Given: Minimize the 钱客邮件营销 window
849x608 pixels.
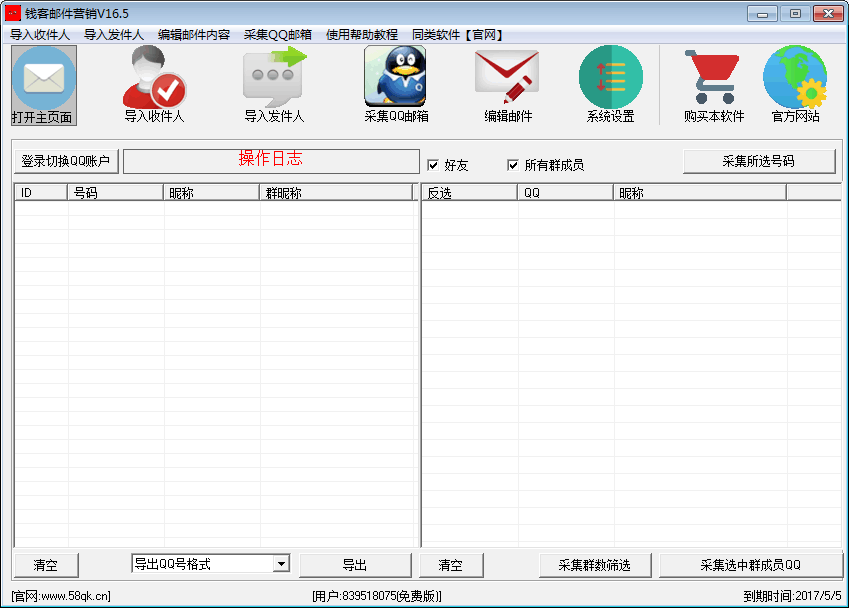Looking at the screenshot, I should point(762,14).
